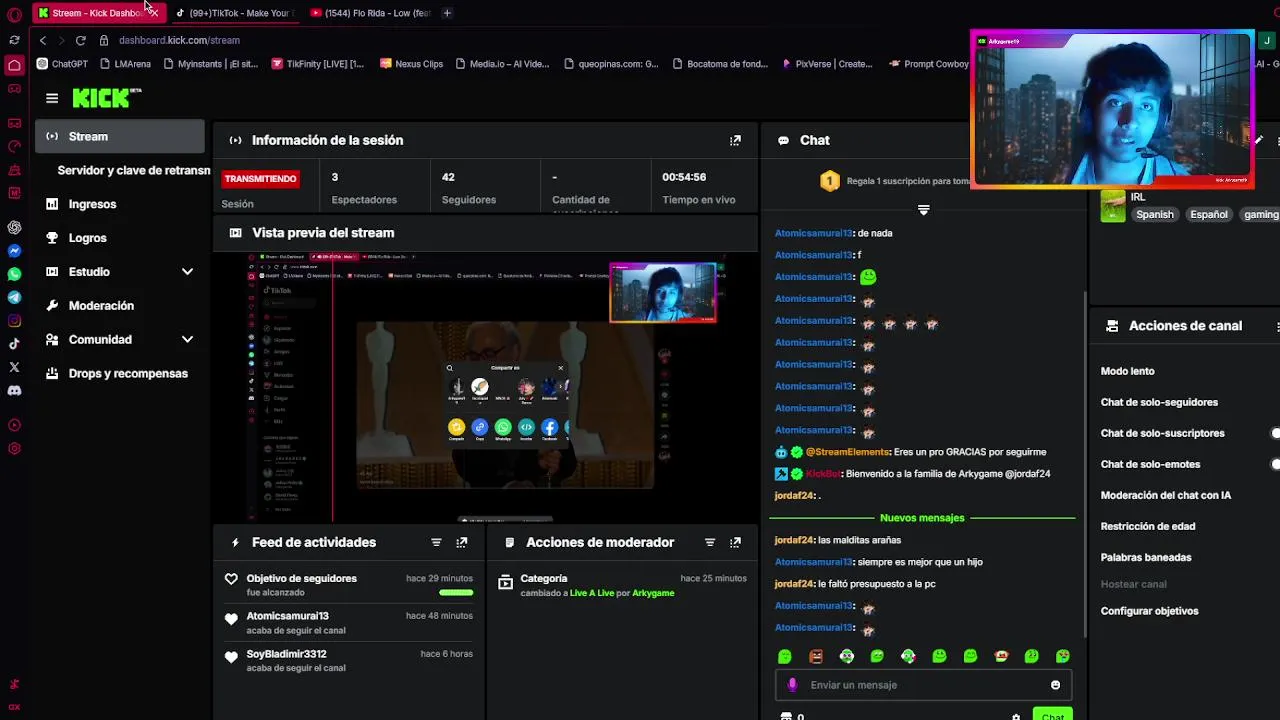Viewport: 1280px width, 720px height.
Task: Click the gift subscription badge icon
Action: pyautogui.click(x=829, y=181)
